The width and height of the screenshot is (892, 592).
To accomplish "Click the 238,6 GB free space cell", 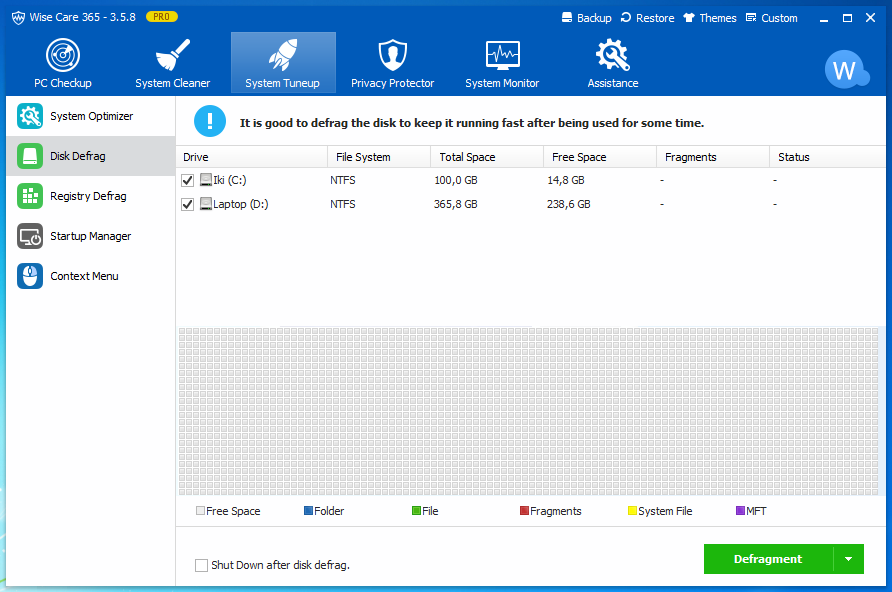I will (568, 204).
